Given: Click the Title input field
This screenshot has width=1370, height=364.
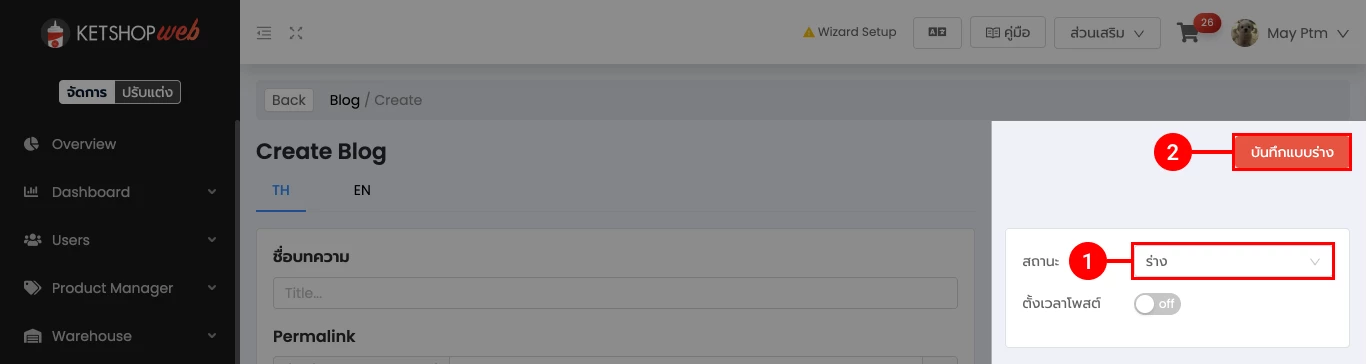Looking at the screenshot, I should pyautogui.click(x=615, y=293).
